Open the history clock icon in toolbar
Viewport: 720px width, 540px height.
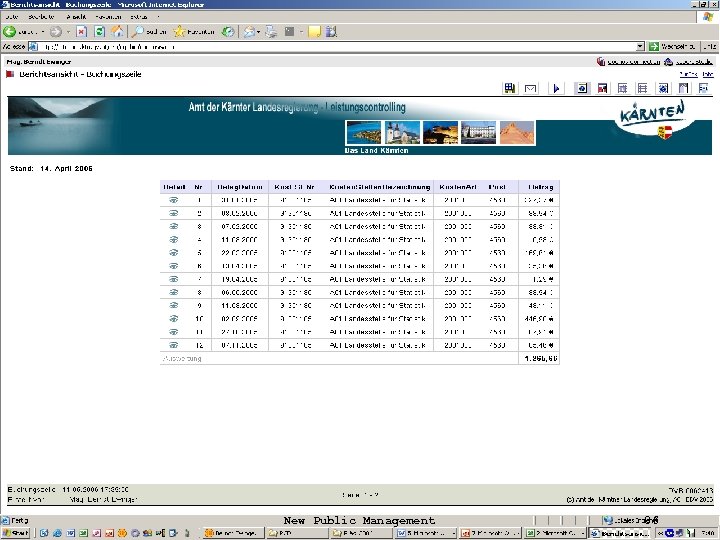point(227,32)
